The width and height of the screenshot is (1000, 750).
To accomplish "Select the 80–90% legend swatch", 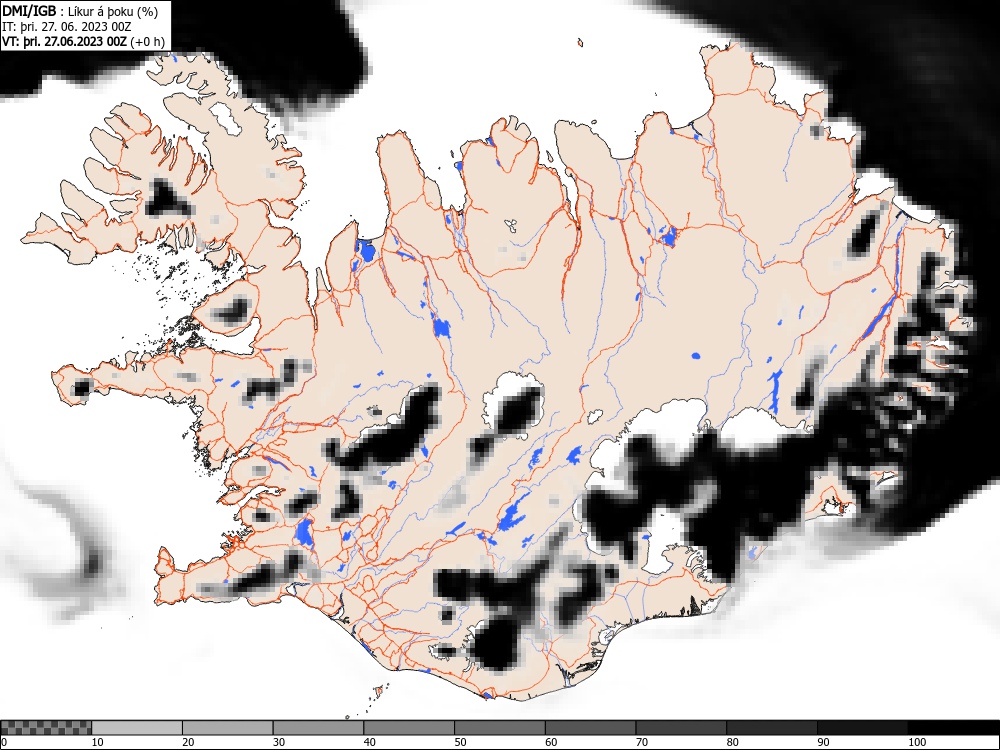I will pyautogui.click(x=772, y=728).
